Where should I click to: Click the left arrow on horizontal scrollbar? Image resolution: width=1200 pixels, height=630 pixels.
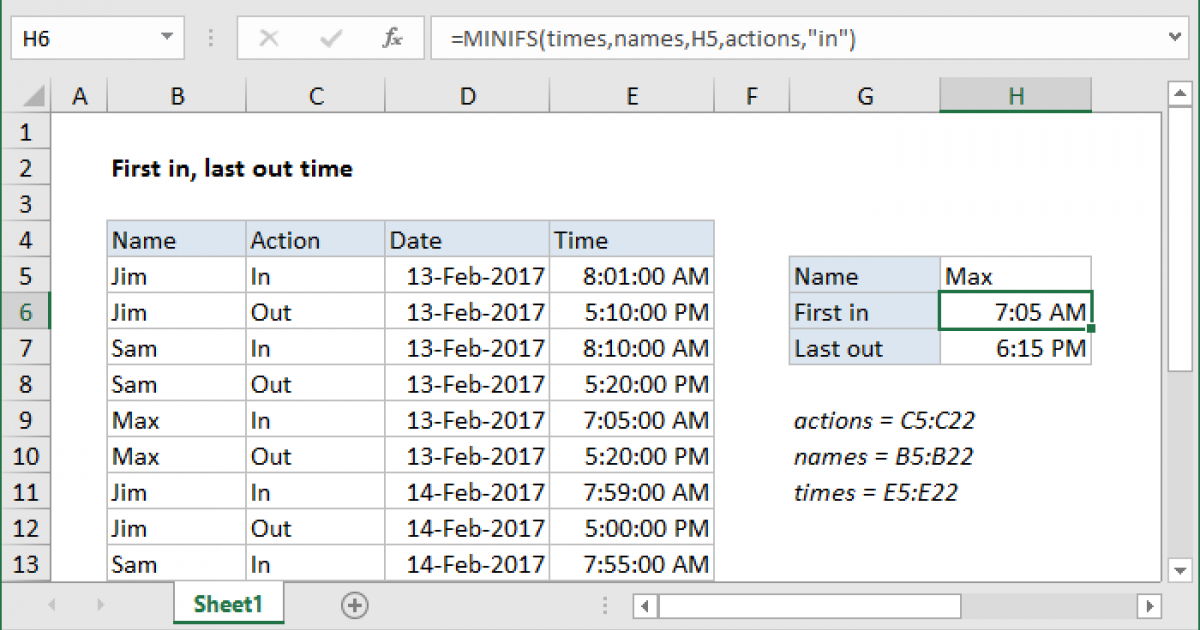(x=647, y=606)
